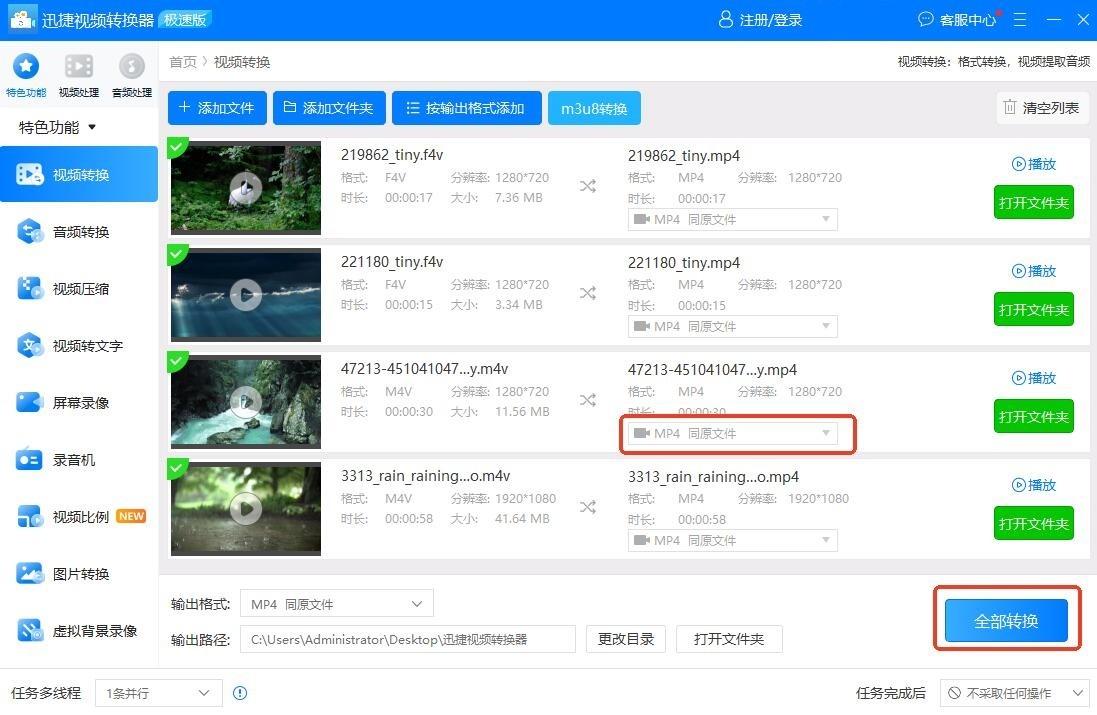The width and height of the screenshot is (1097, 715).
Task: Click the 全部转换 convert all button
Action: 1006,621
